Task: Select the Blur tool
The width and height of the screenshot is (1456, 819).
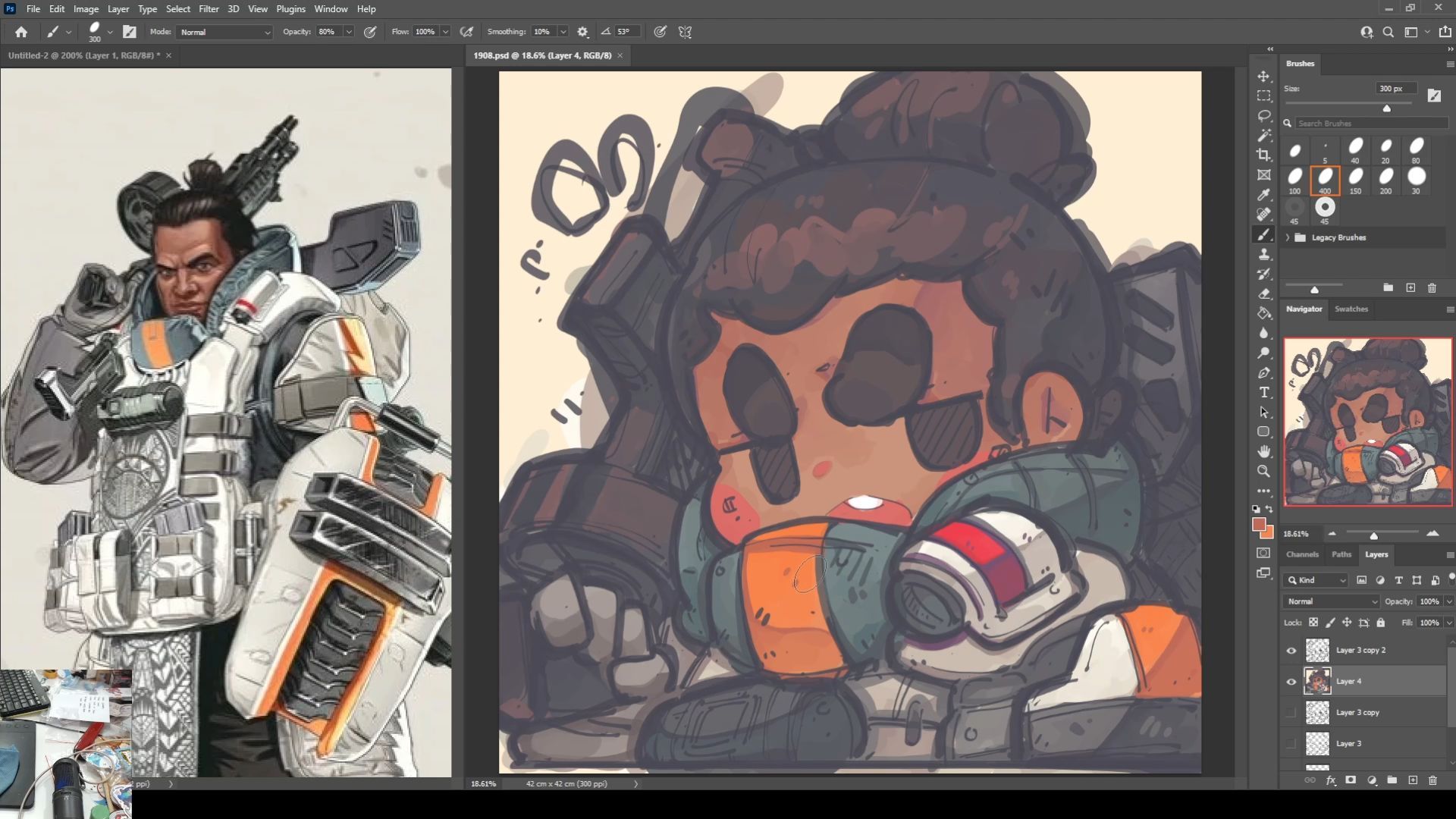Action: coord(1263,333)
